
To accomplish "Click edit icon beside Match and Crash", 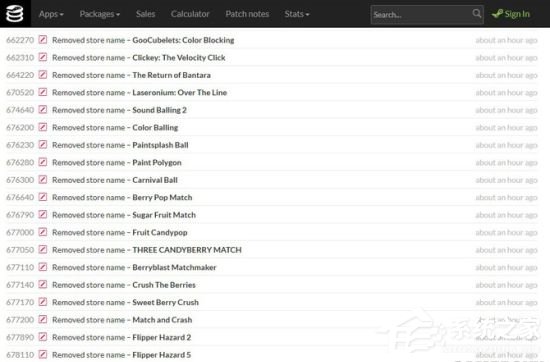I will click(x=43, y=320).
